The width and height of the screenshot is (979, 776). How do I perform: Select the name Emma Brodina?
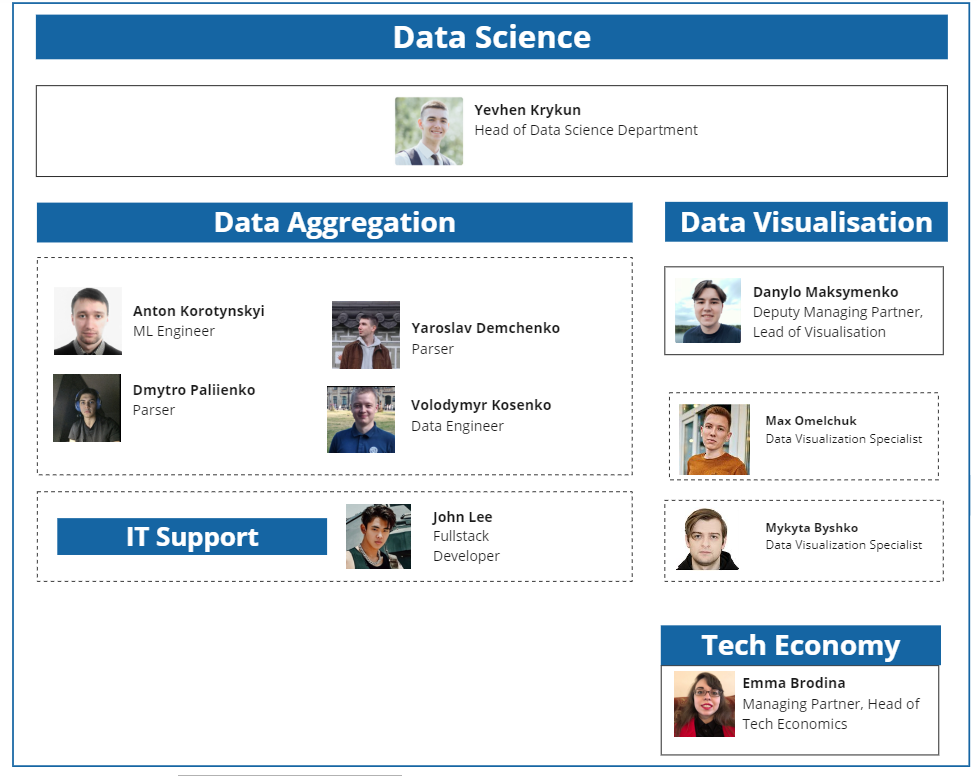793,683
